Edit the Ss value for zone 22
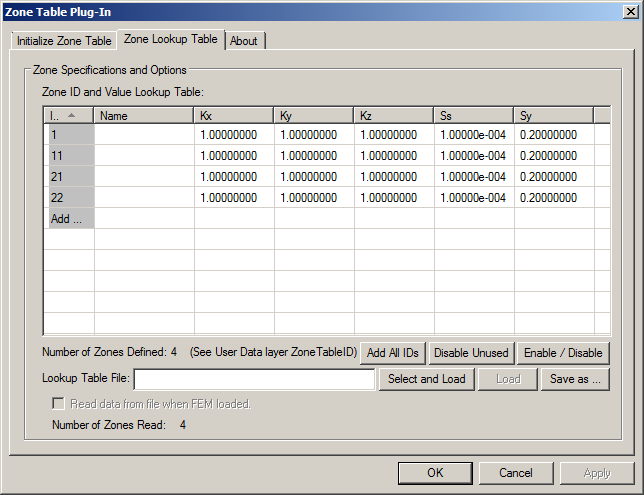 [474, 197]
